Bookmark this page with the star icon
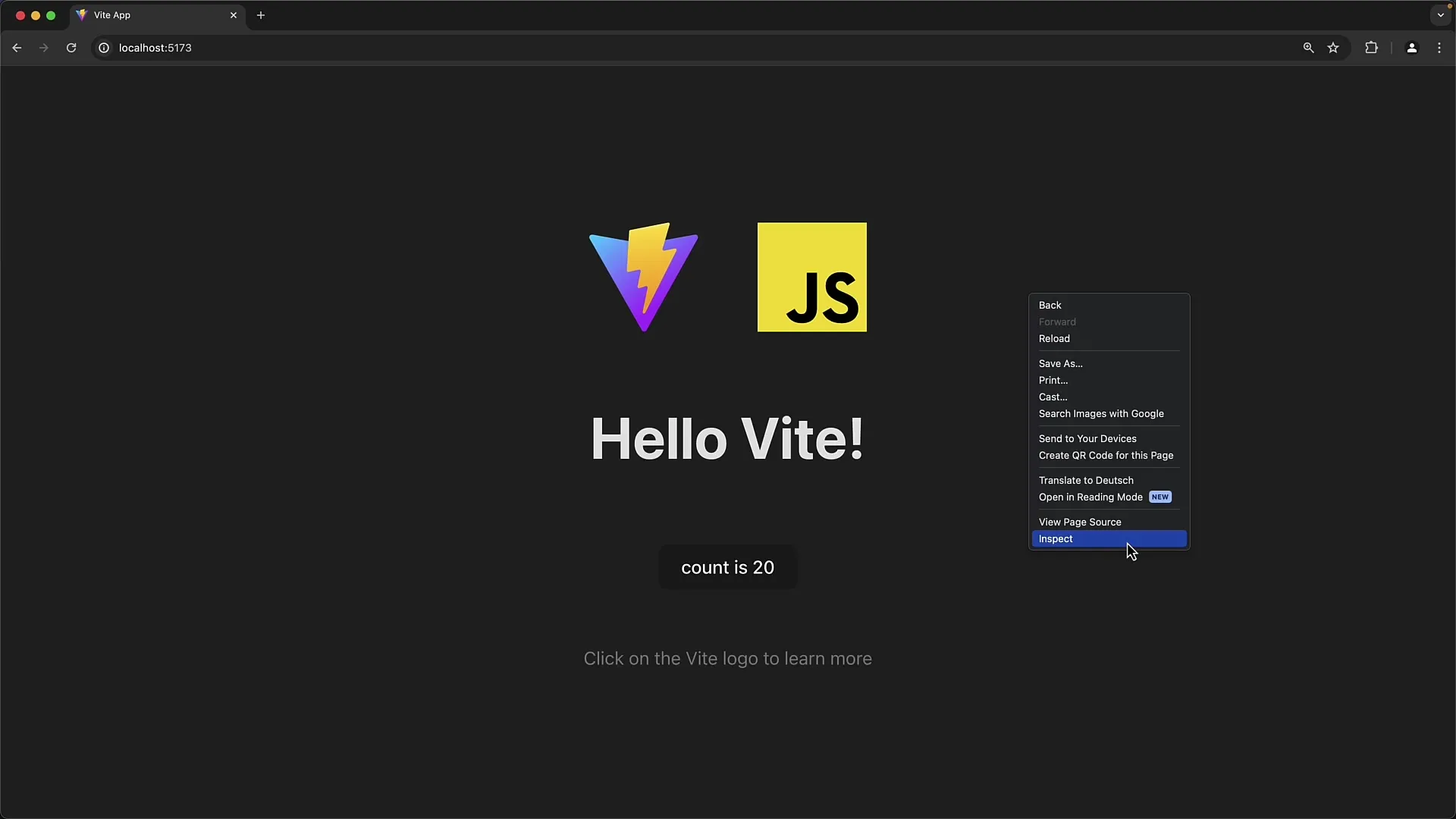 [1333, 48]
